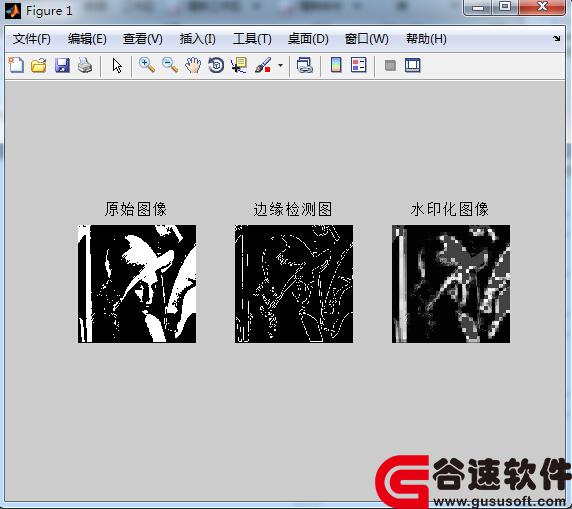Minimize the Figure 1 window
Viewport: 572px width, 509px height.
[x=478, y=7]
